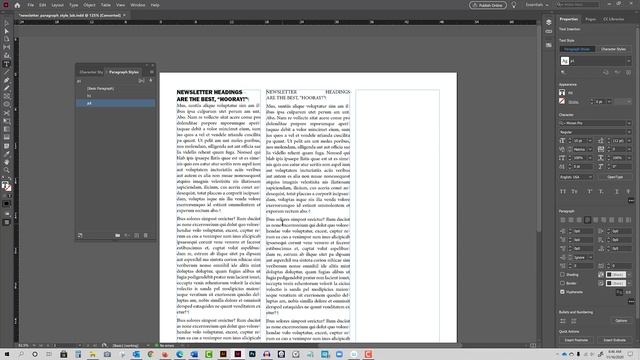Select the Gradient Swatch tool
Viewport: 640px width, 360px height.
pos(7,129)
